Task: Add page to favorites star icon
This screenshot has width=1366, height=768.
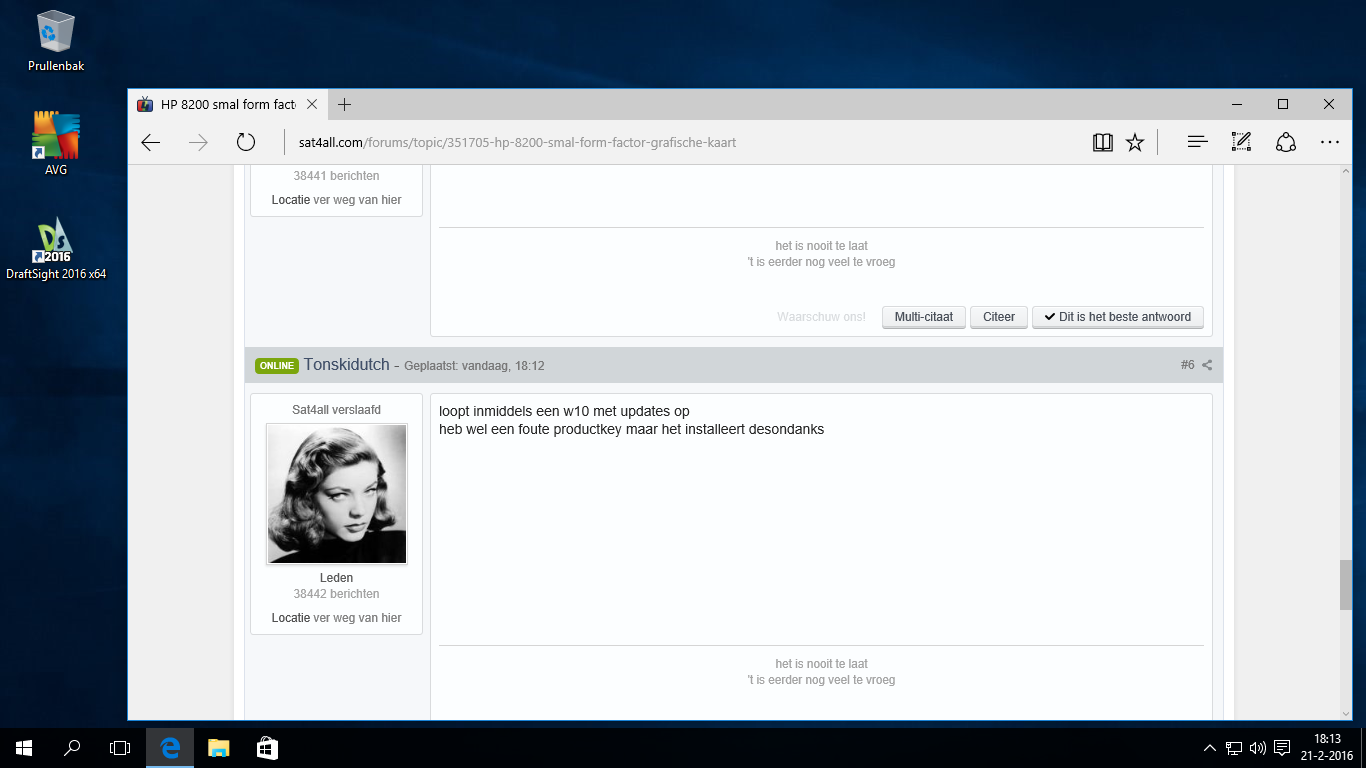Action: [1135, 143]
